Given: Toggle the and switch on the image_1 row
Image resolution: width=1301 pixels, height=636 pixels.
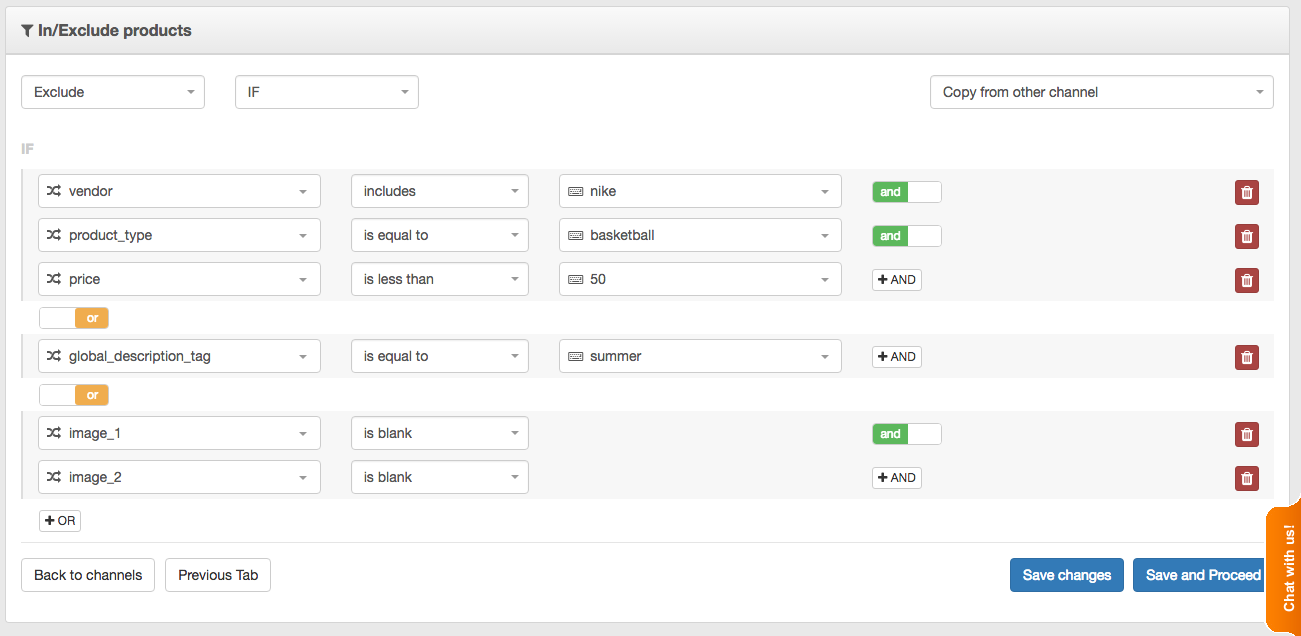Looking at the screenshot, I should 906,433.
